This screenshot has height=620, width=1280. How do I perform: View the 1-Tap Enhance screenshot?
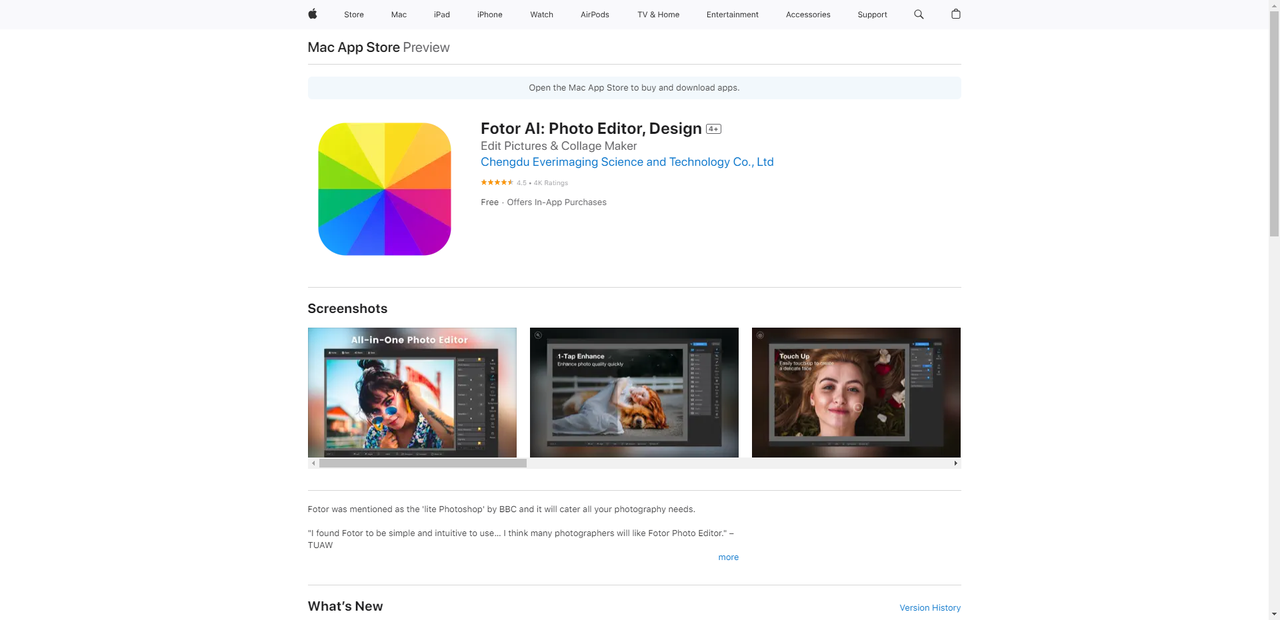point(634,392)
